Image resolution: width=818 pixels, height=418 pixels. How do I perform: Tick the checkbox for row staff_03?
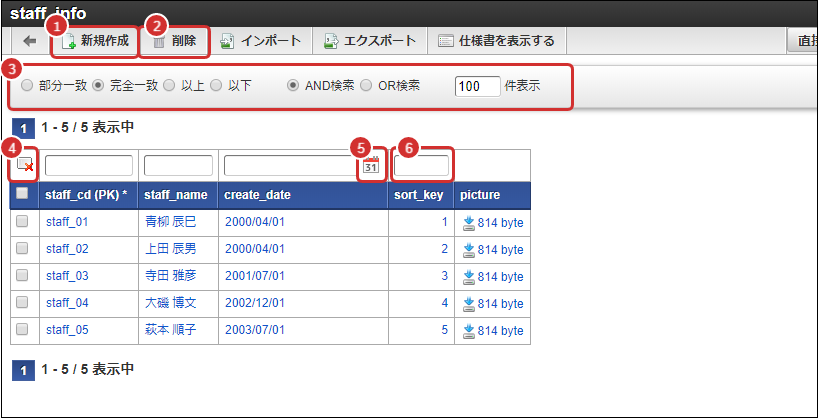22,276
